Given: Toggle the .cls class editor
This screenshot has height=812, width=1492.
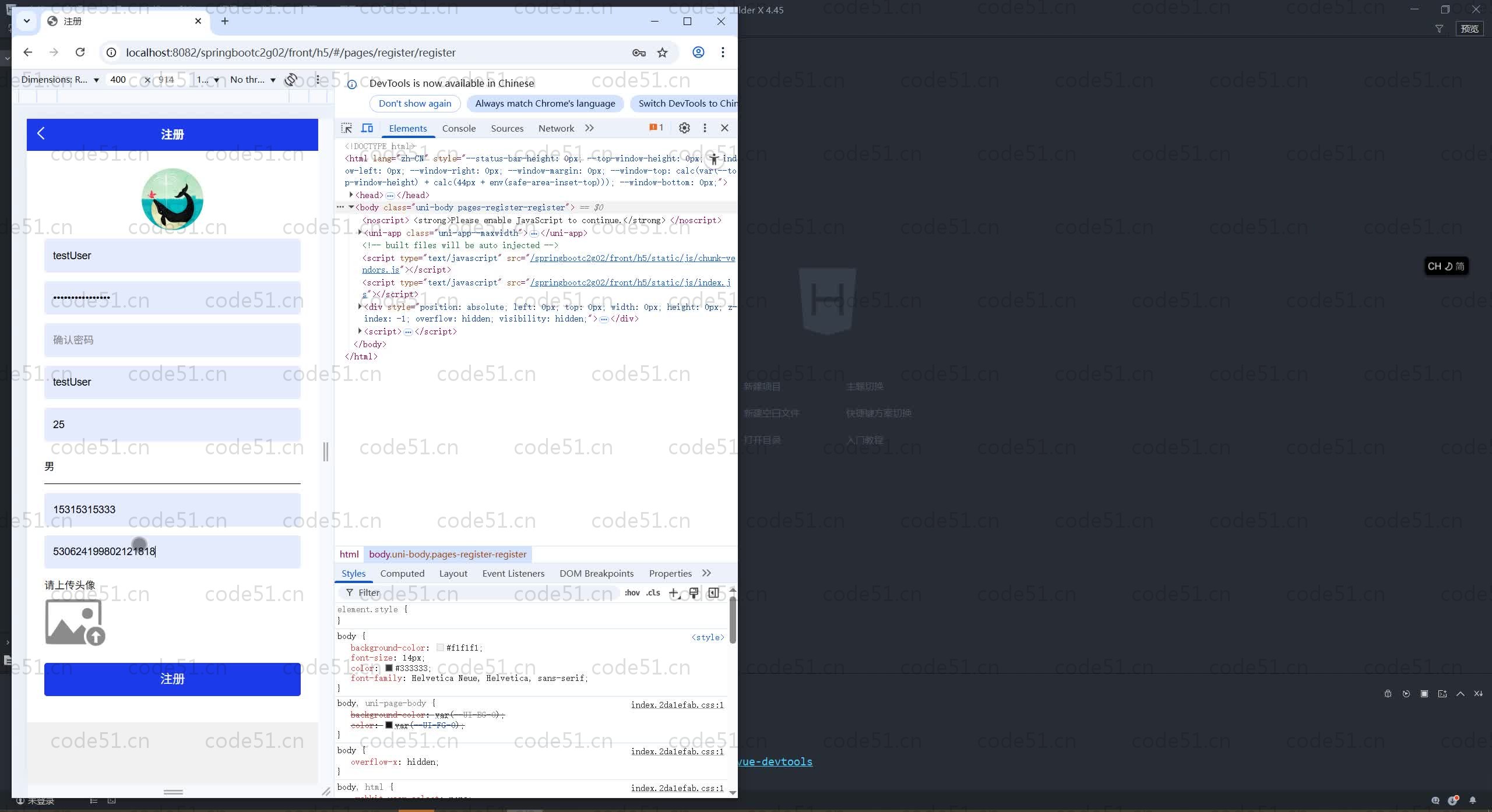Looking at the screenshot, I should (x=653, y=593).
